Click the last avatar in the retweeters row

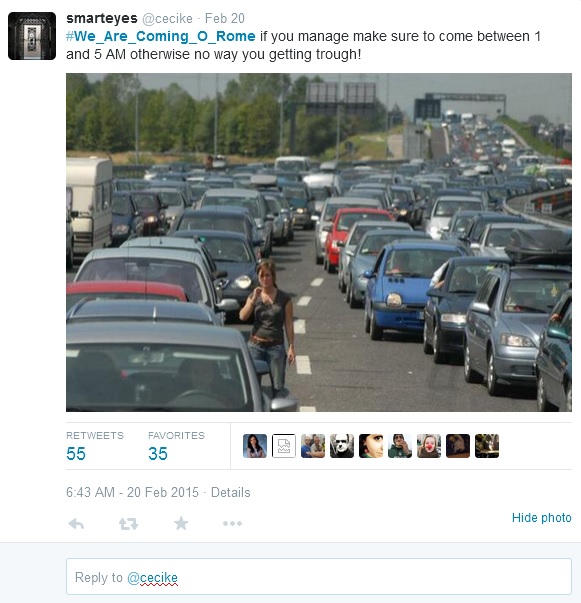click(x=487, y=446)
